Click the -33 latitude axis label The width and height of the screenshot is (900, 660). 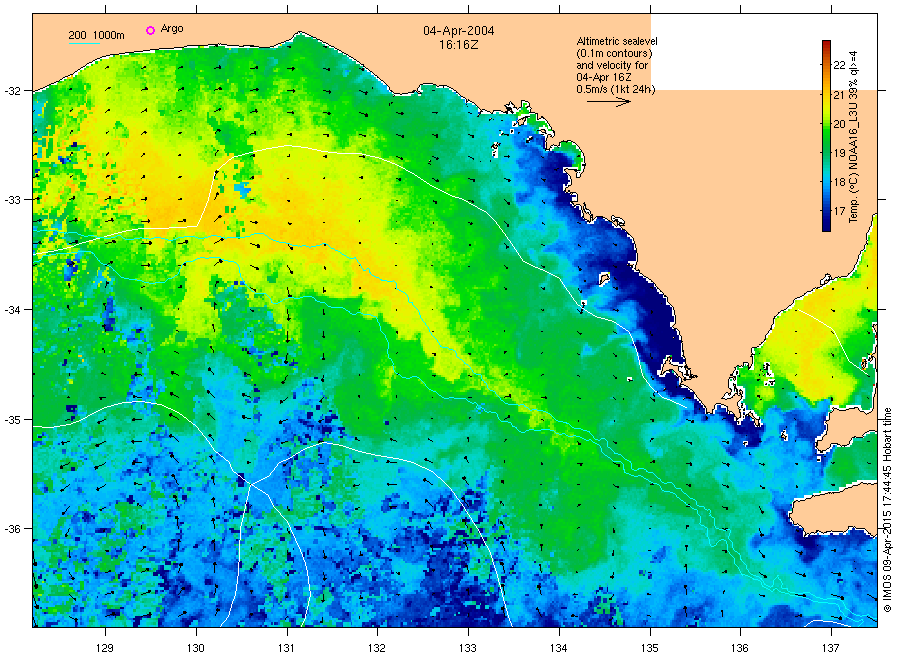click(x=11, y=200)
